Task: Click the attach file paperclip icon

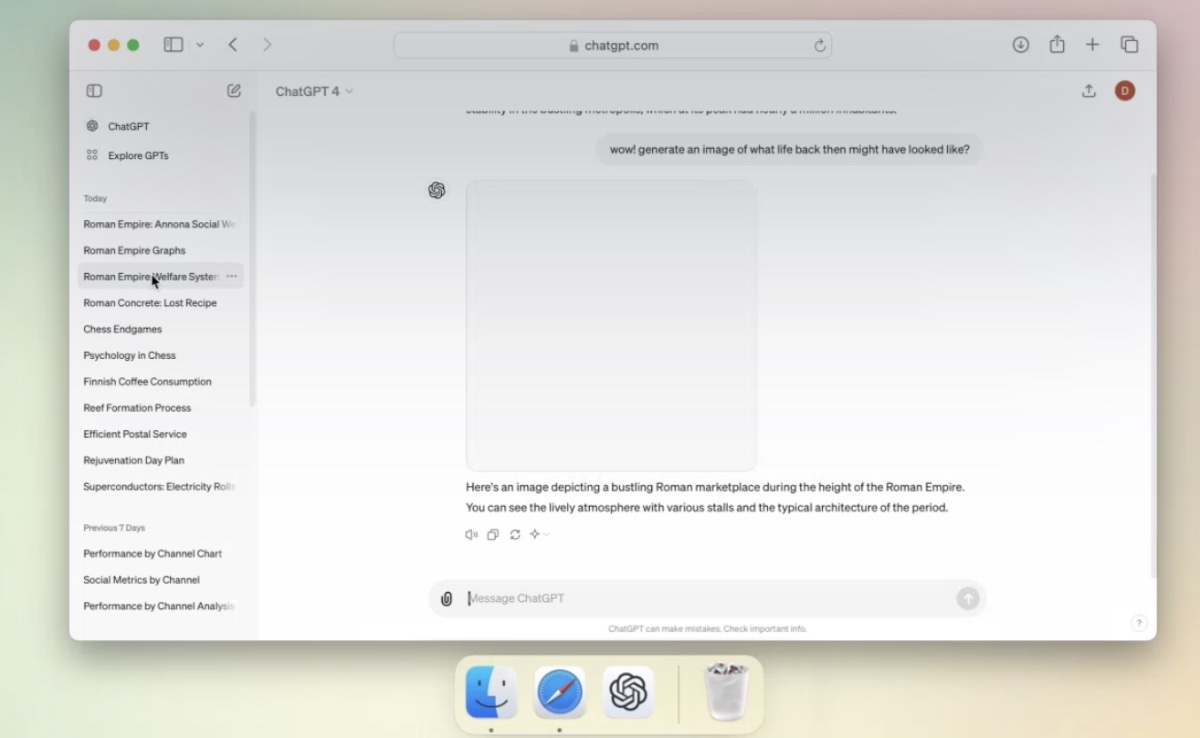Action: [x=447, y=598]
